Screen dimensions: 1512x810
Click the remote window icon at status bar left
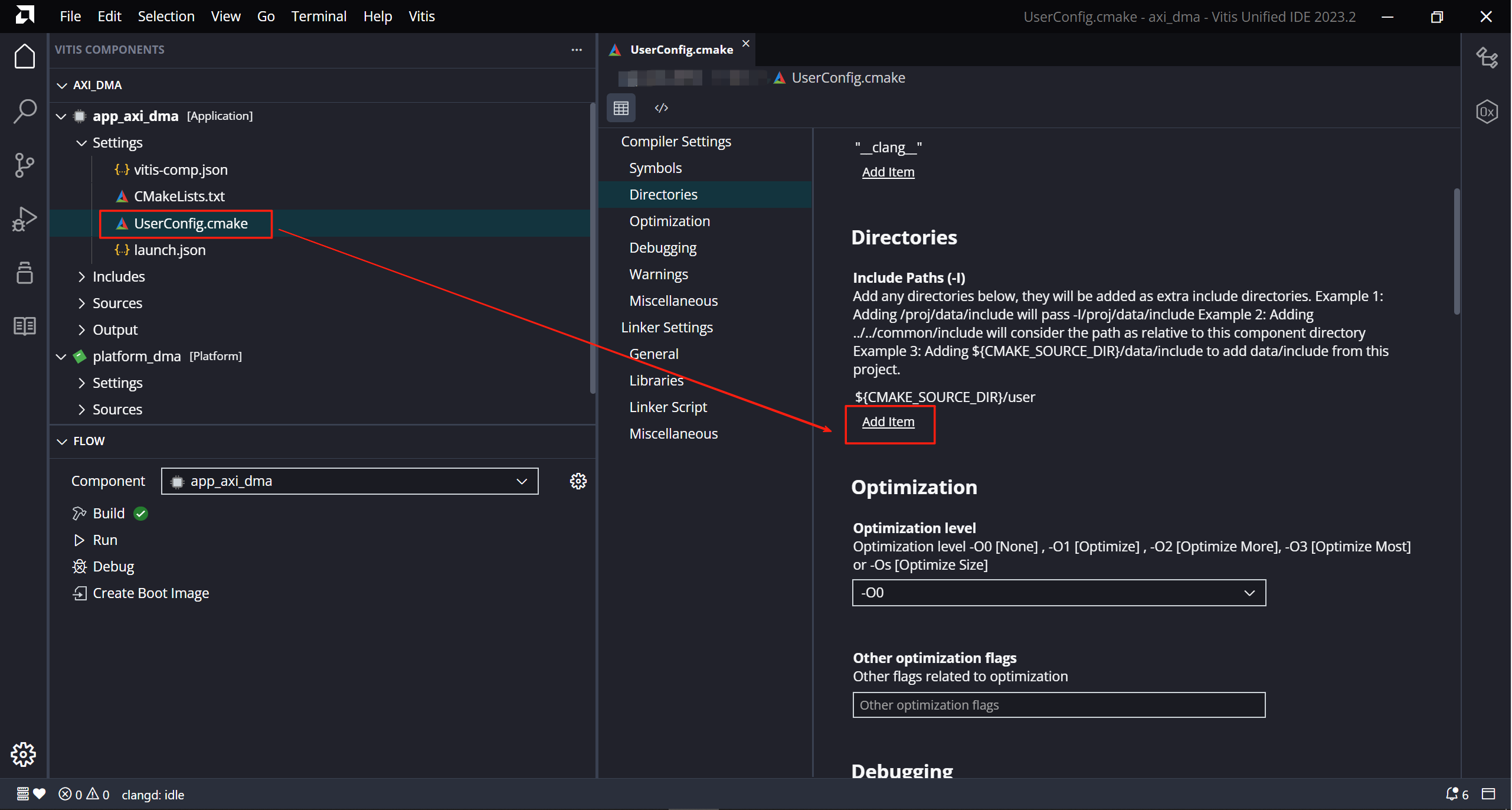click(22, 795)
